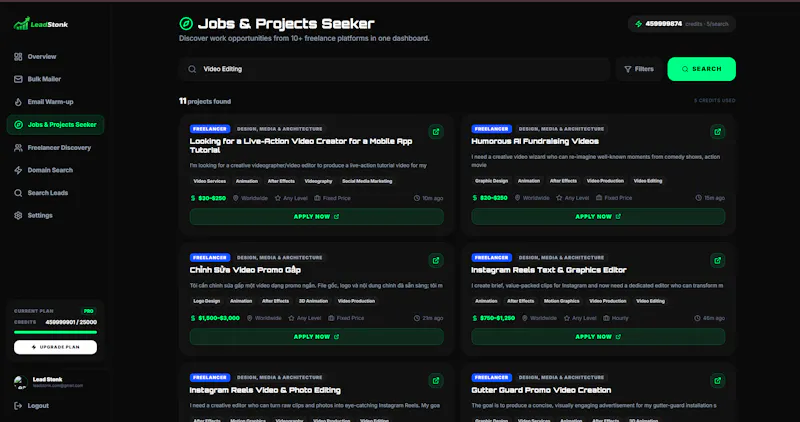
Task: Click FREELANCER badge on Humorous AI card
Action: [491, 129]
